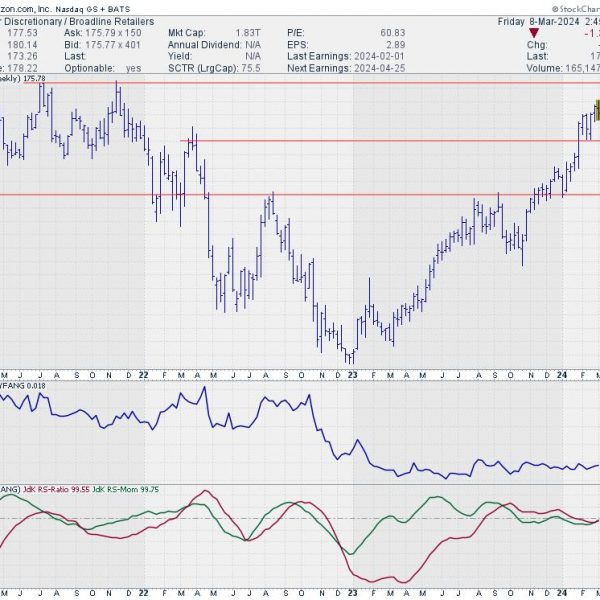Click the 'Mkt Cap:' label
This screenshot has width=600, height=600.
click(186, 33)
